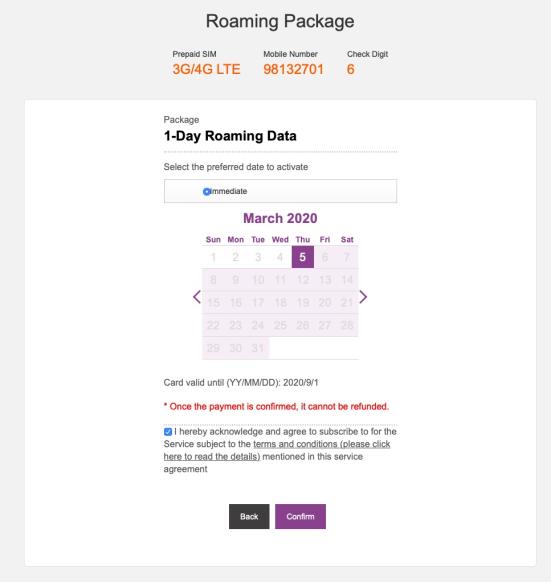
Task: Click the March 2020 month heading
Action: (280, 218)
